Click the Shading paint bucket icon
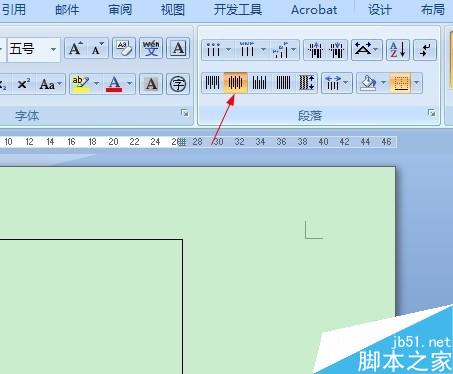Screen dimensions: 453x374 pyautogui.click(x=368, y=83)
